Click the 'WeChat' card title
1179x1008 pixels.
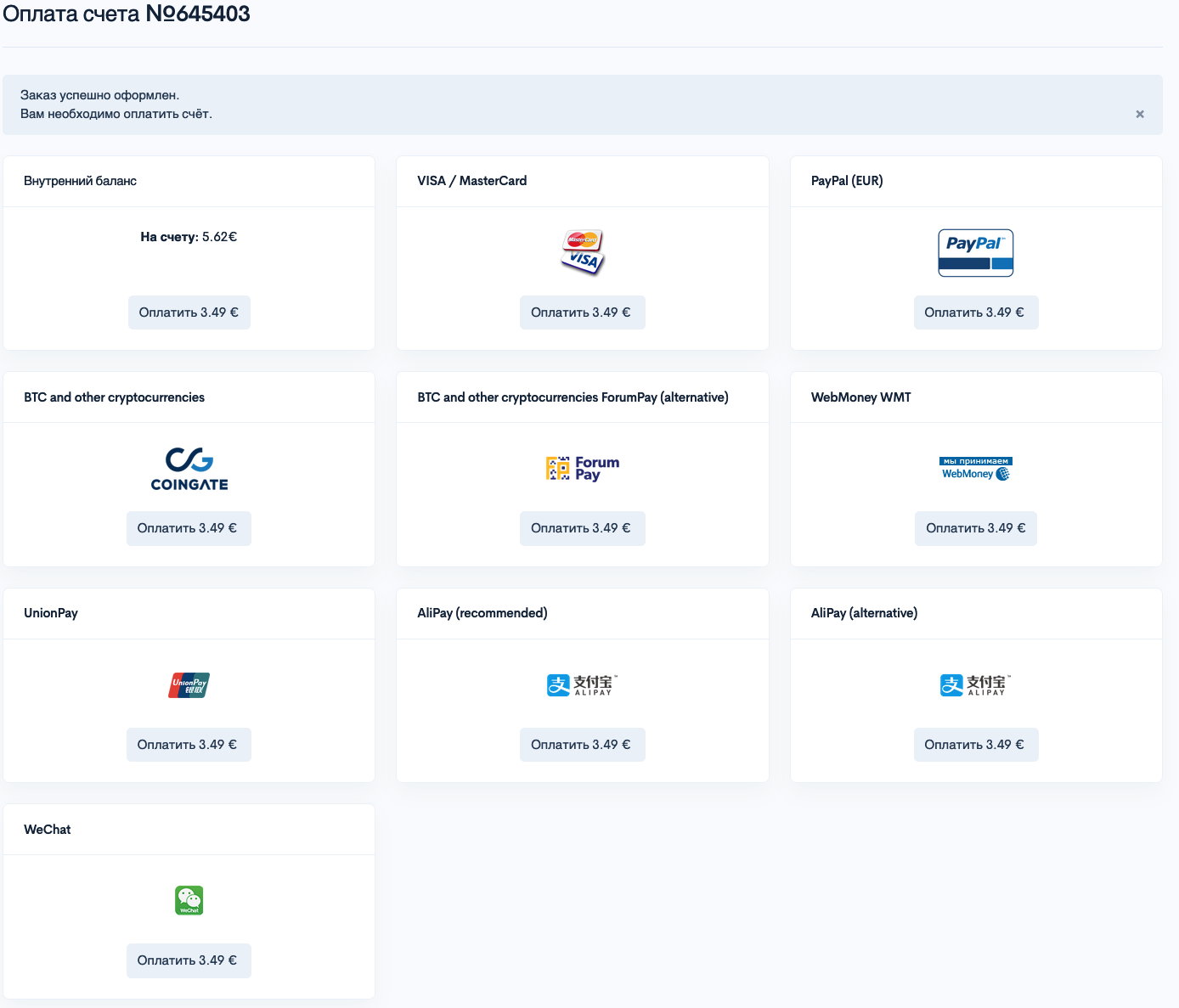click(47, 830)
